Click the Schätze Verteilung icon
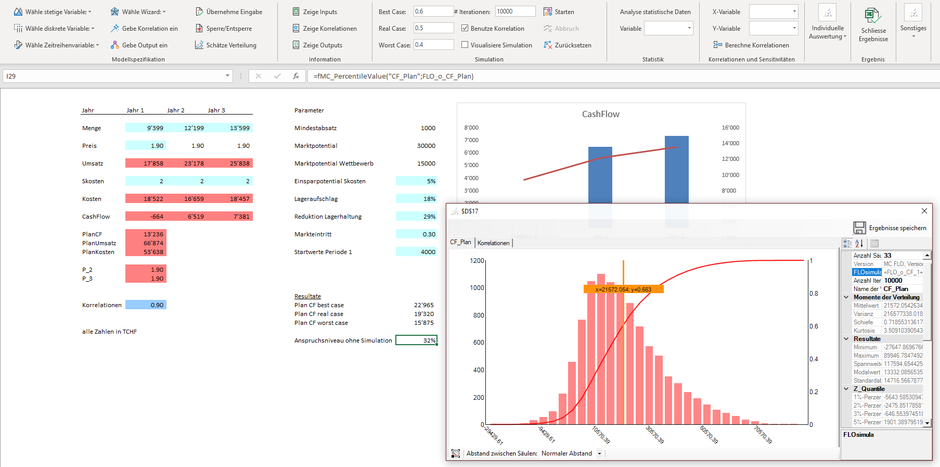Image resolution: width=940 pixels, height=467 pixels. pos(199,45)
